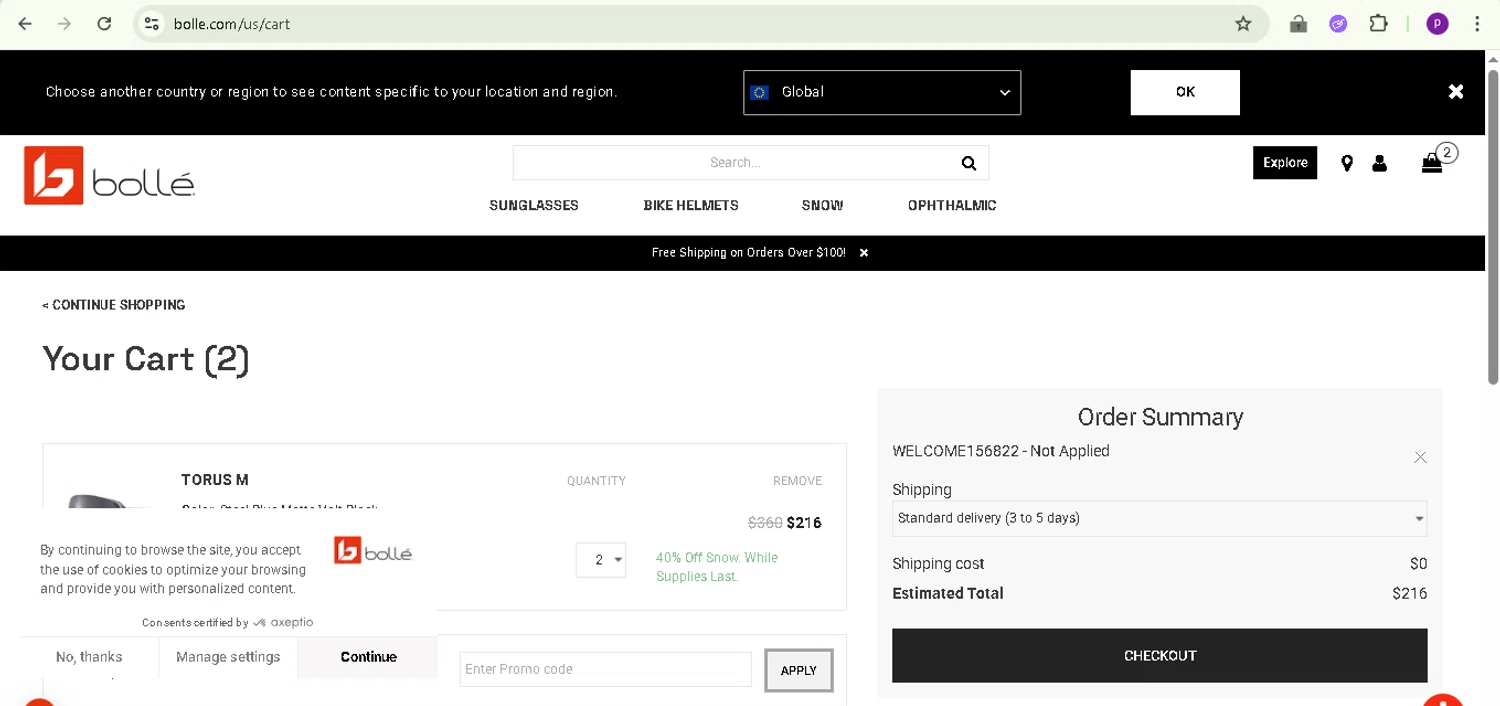1500x706 pixels.
Task: Open the Chrome three-dot menu
Action: pyautogui.click(x=1477, y=24)
